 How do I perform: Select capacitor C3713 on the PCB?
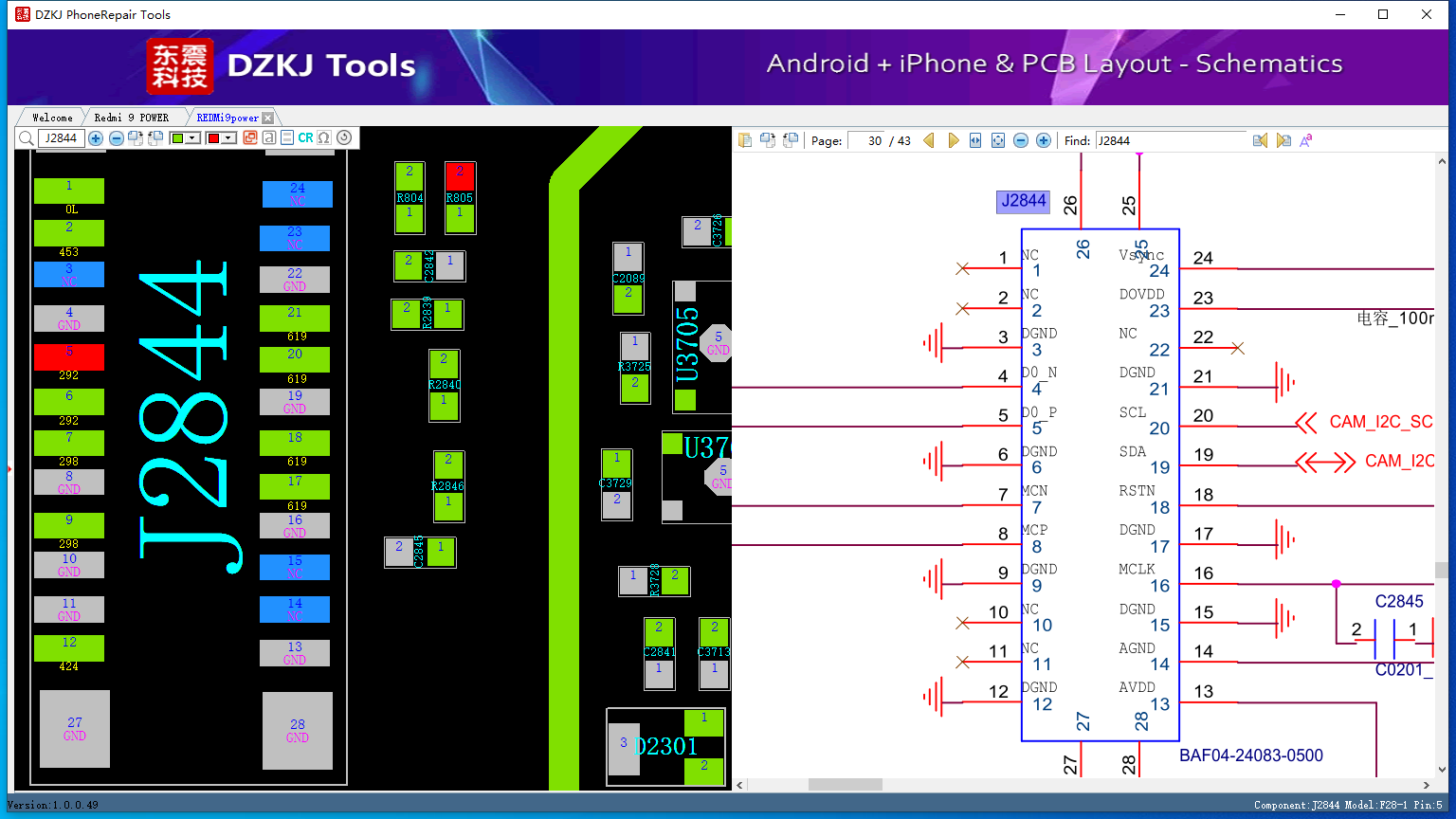click(x=714, y=652)
